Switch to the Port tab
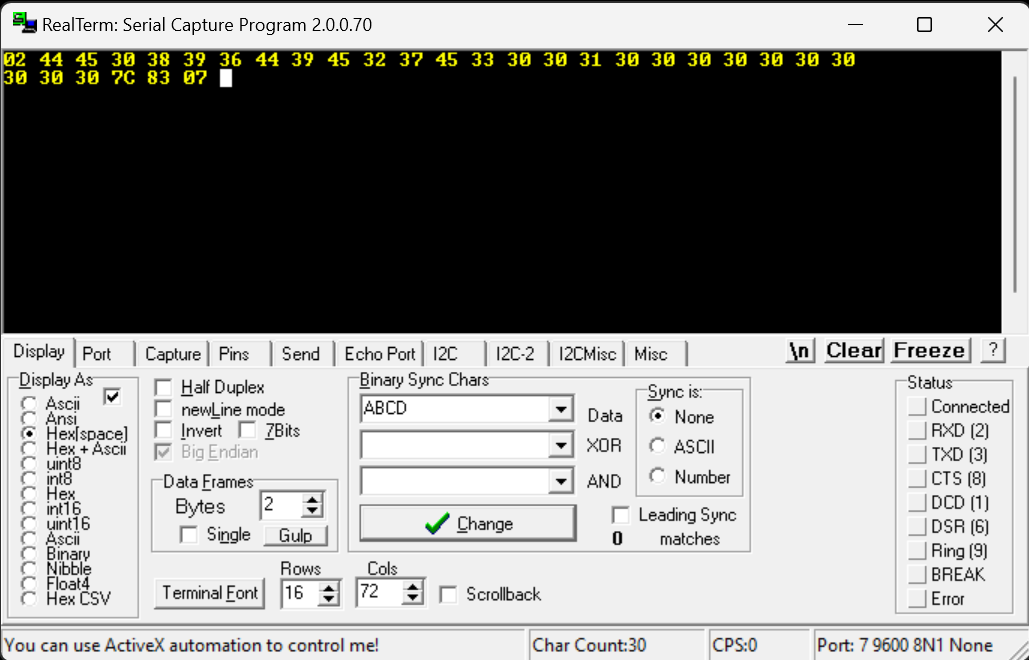Screen dimensions: 1029x660 click(98, 353)
